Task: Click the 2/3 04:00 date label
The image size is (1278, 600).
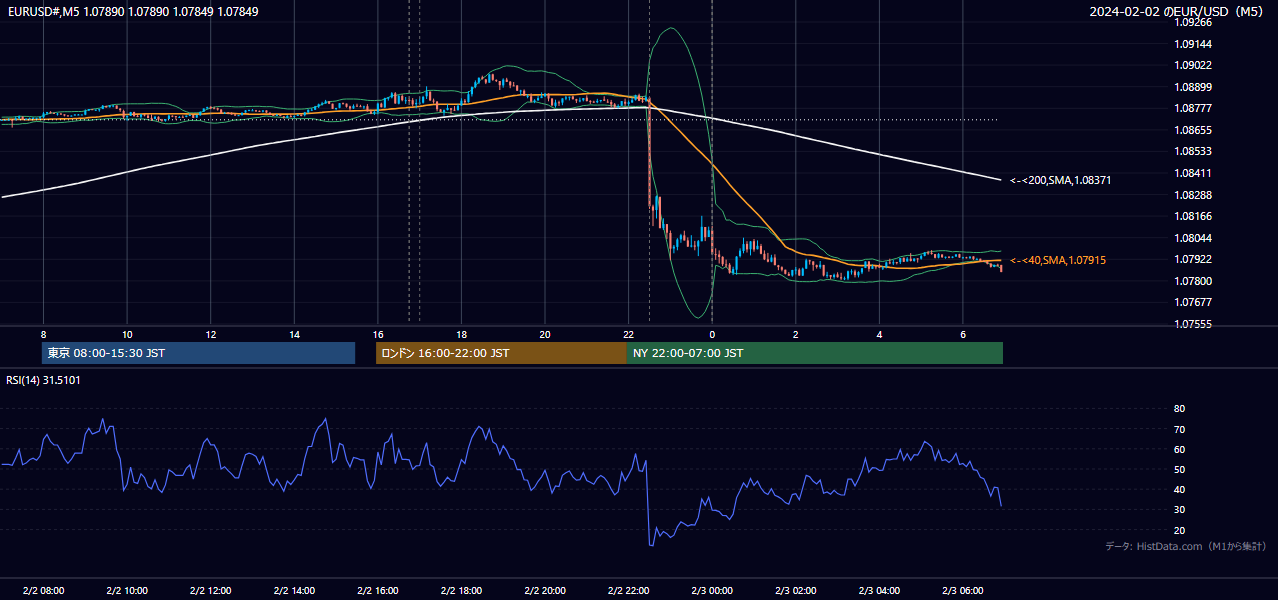Action: point(879,590)
